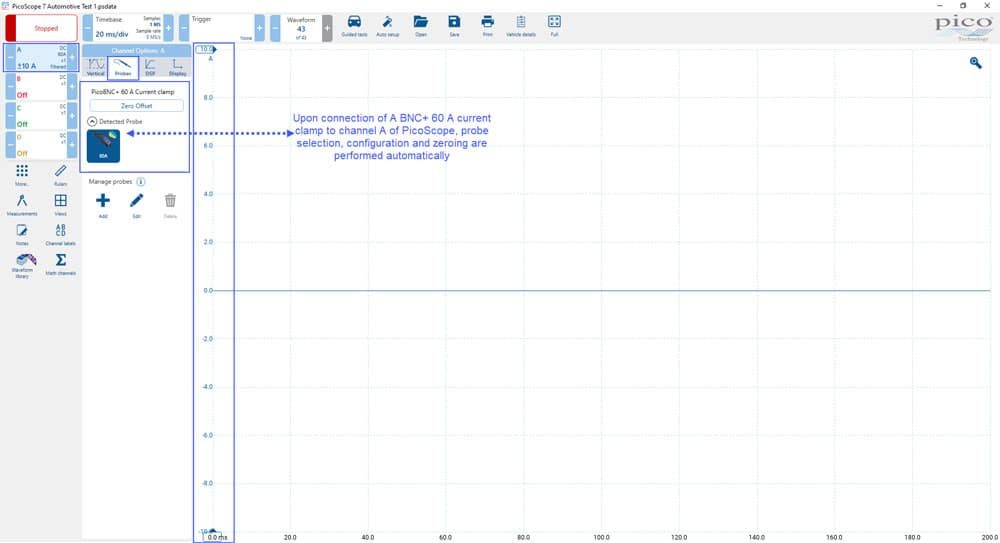Open the Measurements tool
1000x543 pixels.
click(x=22, y=205)
